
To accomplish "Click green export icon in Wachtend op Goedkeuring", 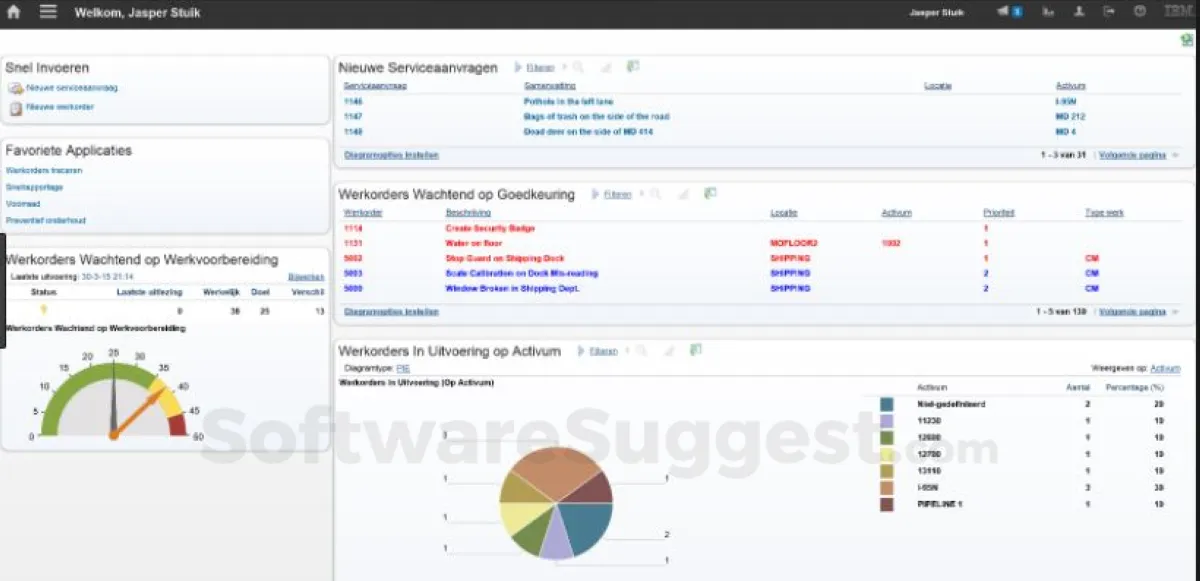I will click(710, 193).
